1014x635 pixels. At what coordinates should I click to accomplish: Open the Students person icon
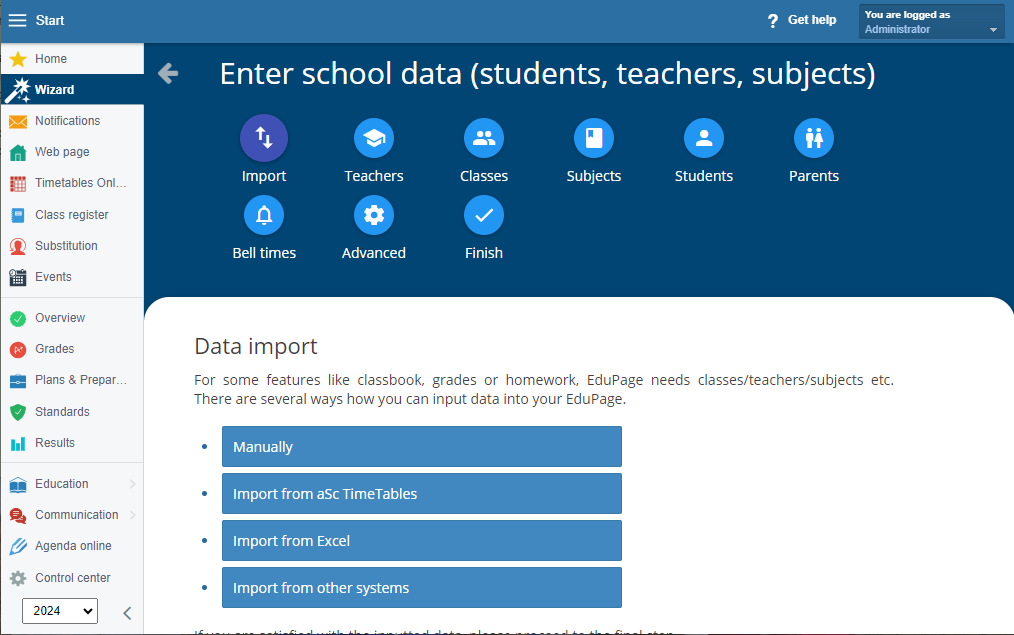(704, 138)
